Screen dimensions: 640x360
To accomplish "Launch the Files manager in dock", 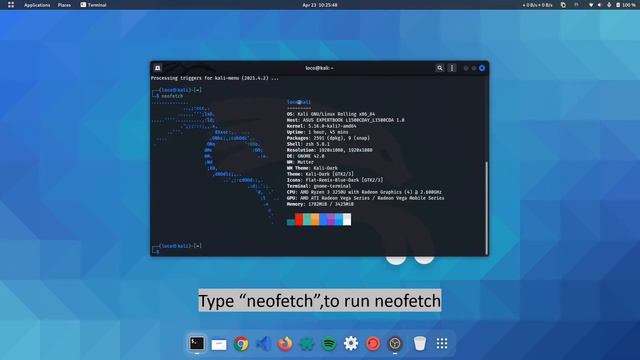I will (219, 344).
